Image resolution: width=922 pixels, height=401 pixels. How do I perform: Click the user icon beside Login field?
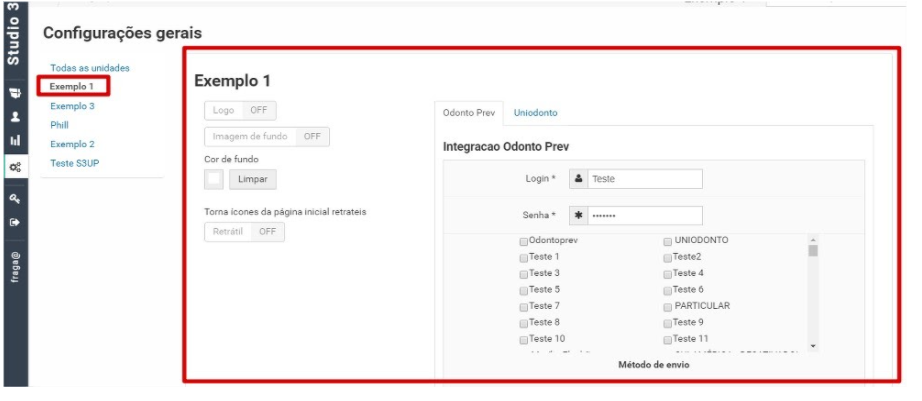coord(579,179)
